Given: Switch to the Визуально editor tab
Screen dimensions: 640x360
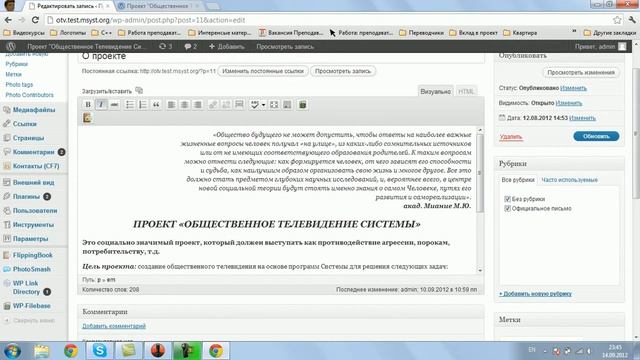Looking at the screenshot, I should coord(436,91).
